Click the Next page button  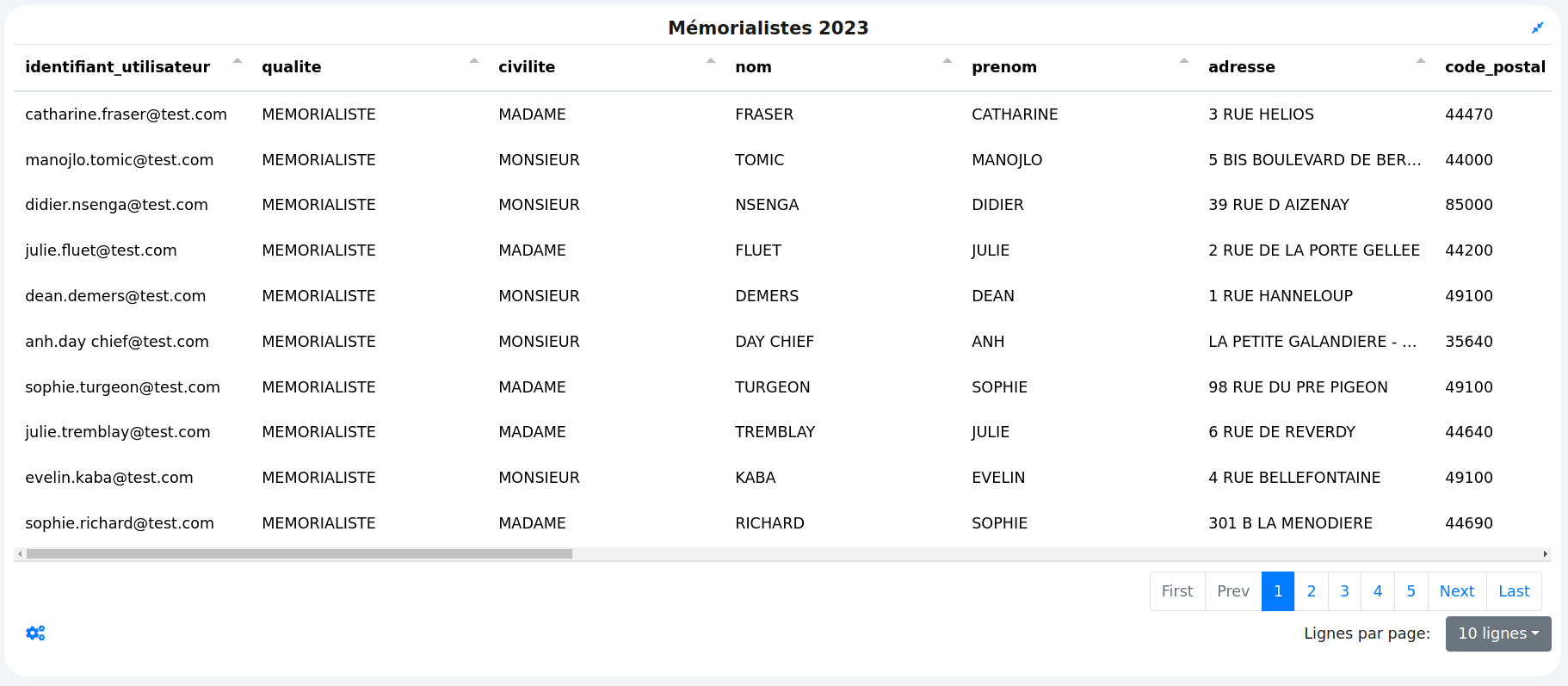click(1456, 591)
